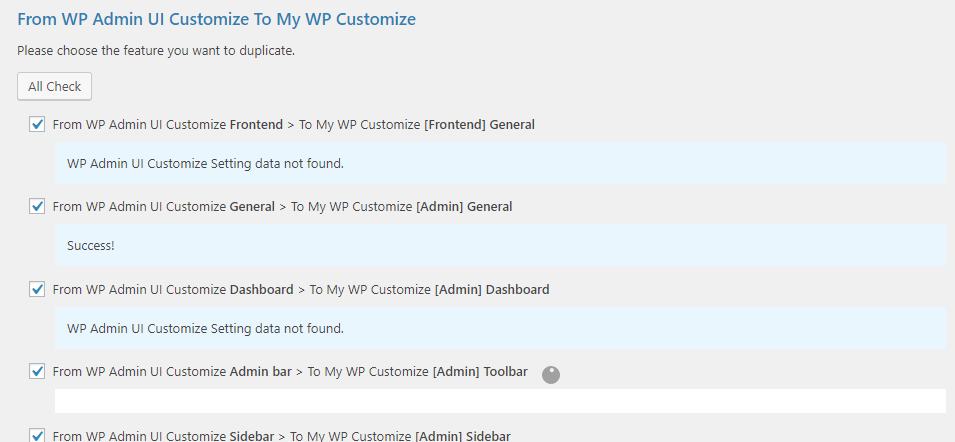Click the bold [Admin] General label text
The width and height of the screenshot is (955, 442).
point(464,207)
